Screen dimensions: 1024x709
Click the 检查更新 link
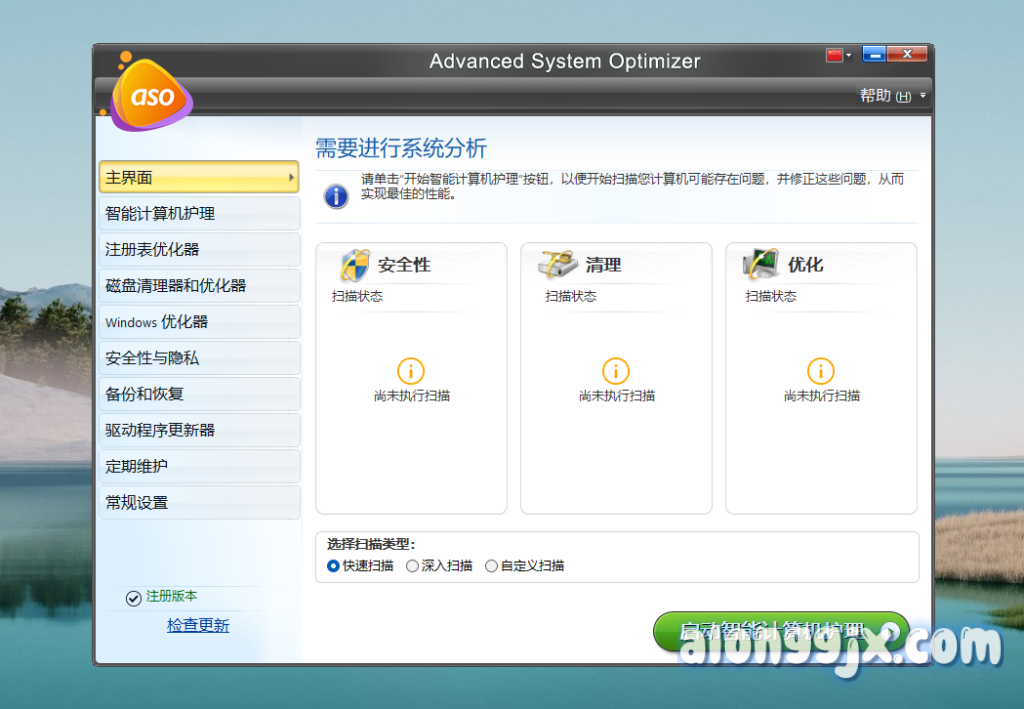[x=198, y=626]
